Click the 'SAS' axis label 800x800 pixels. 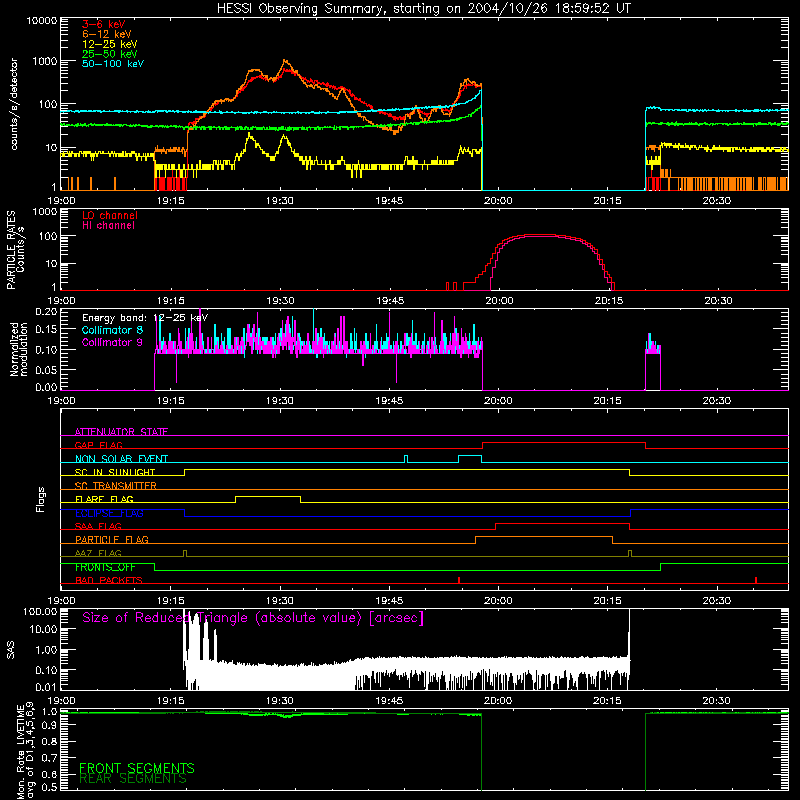[11, 650]
